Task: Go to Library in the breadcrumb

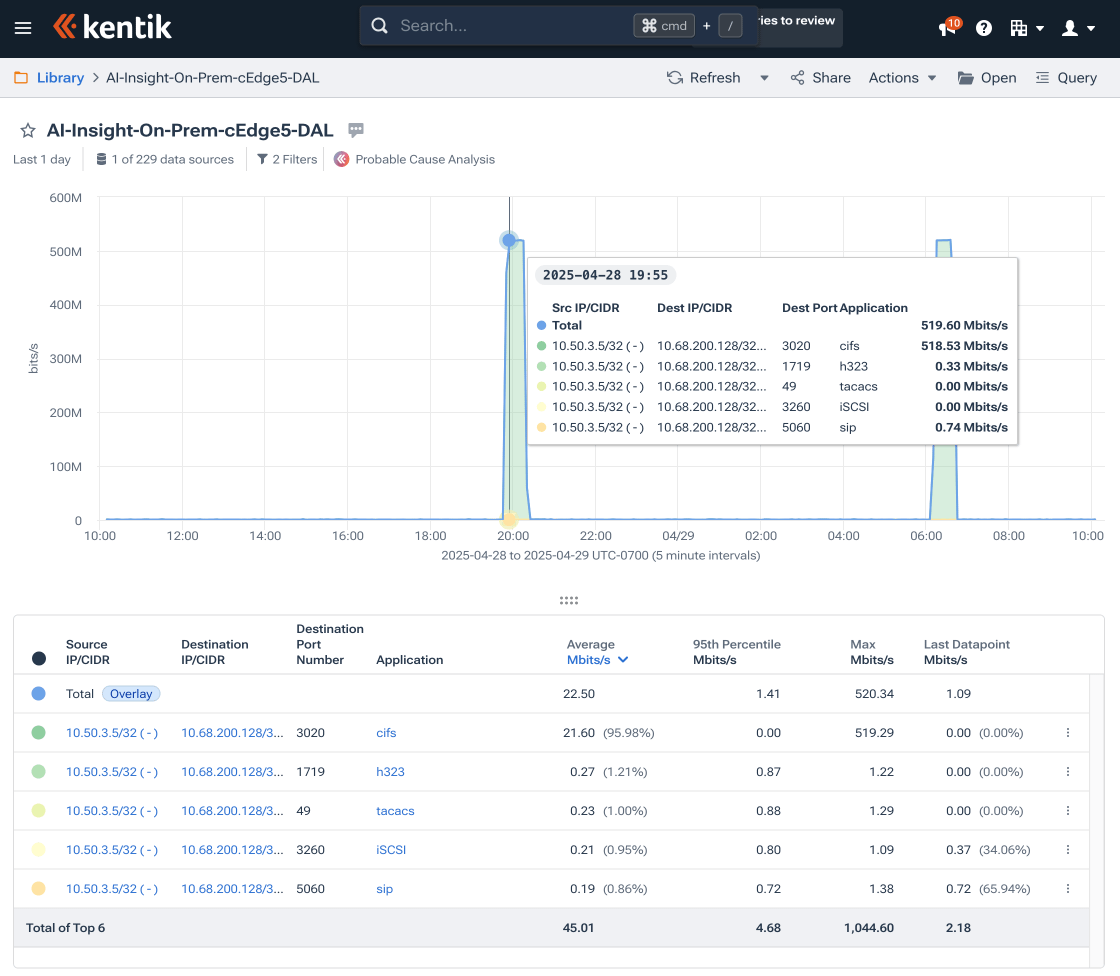Action: [60, 78]
